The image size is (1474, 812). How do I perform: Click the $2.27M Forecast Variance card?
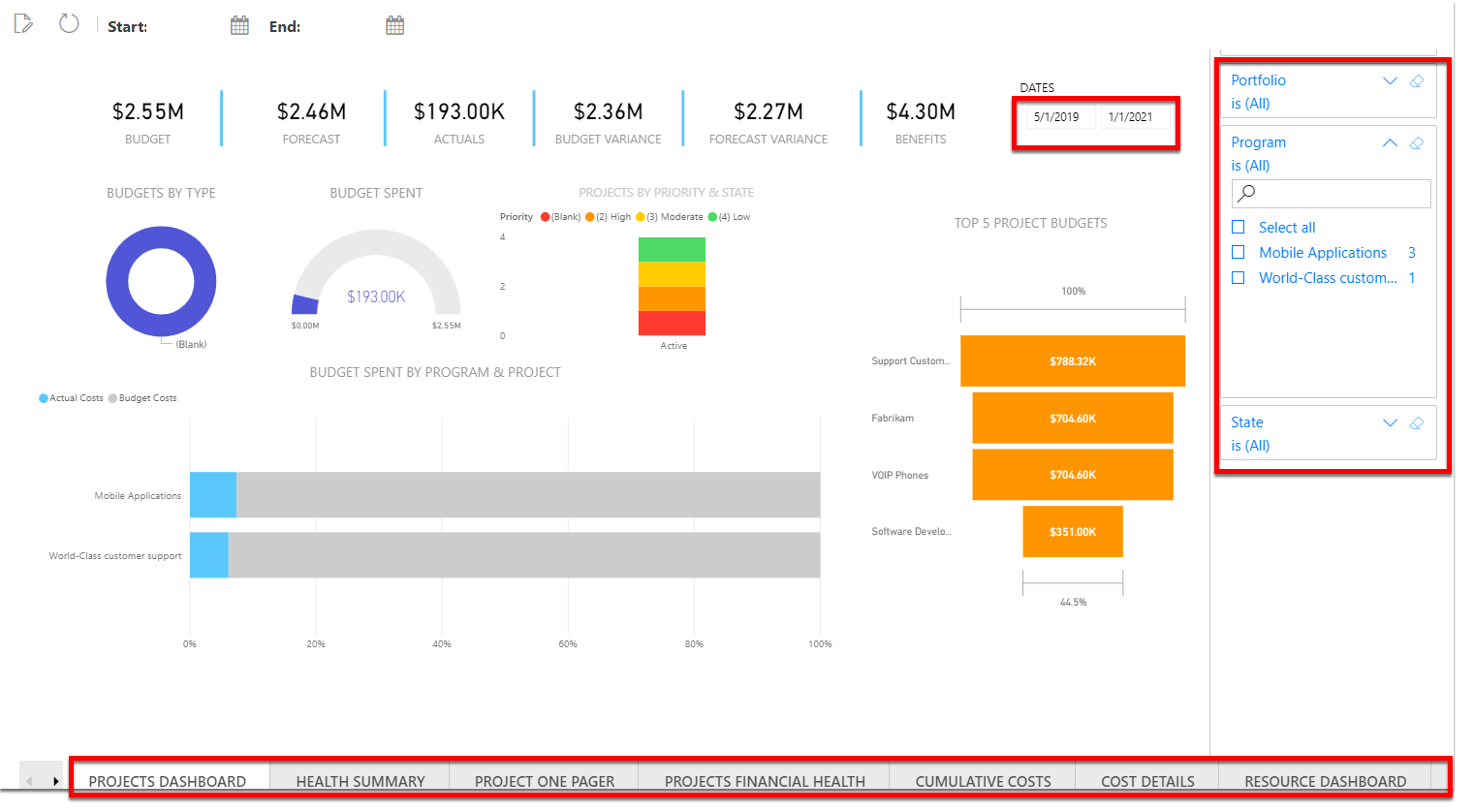coord(768,122)
